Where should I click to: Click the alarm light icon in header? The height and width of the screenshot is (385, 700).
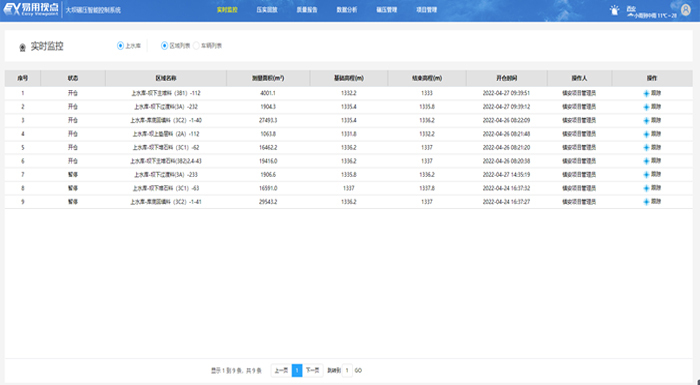point(615,10)
